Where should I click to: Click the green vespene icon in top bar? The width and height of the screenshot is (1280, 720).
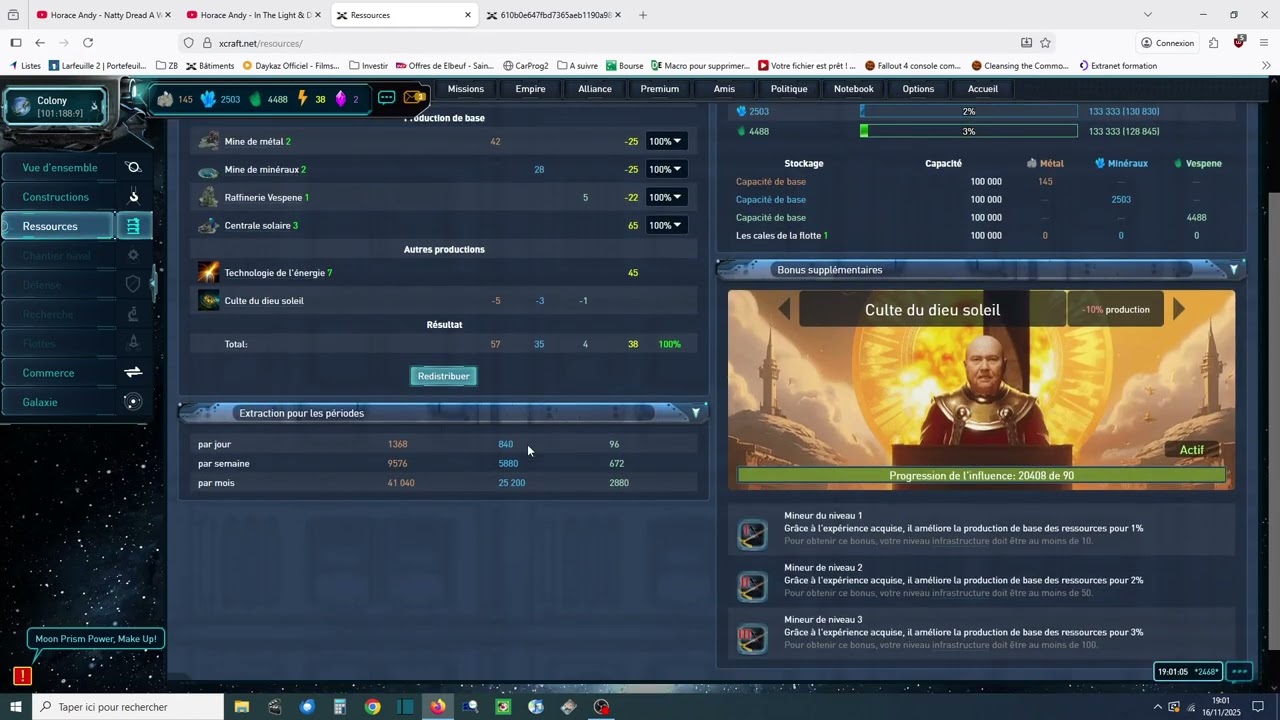coord(255,99)
